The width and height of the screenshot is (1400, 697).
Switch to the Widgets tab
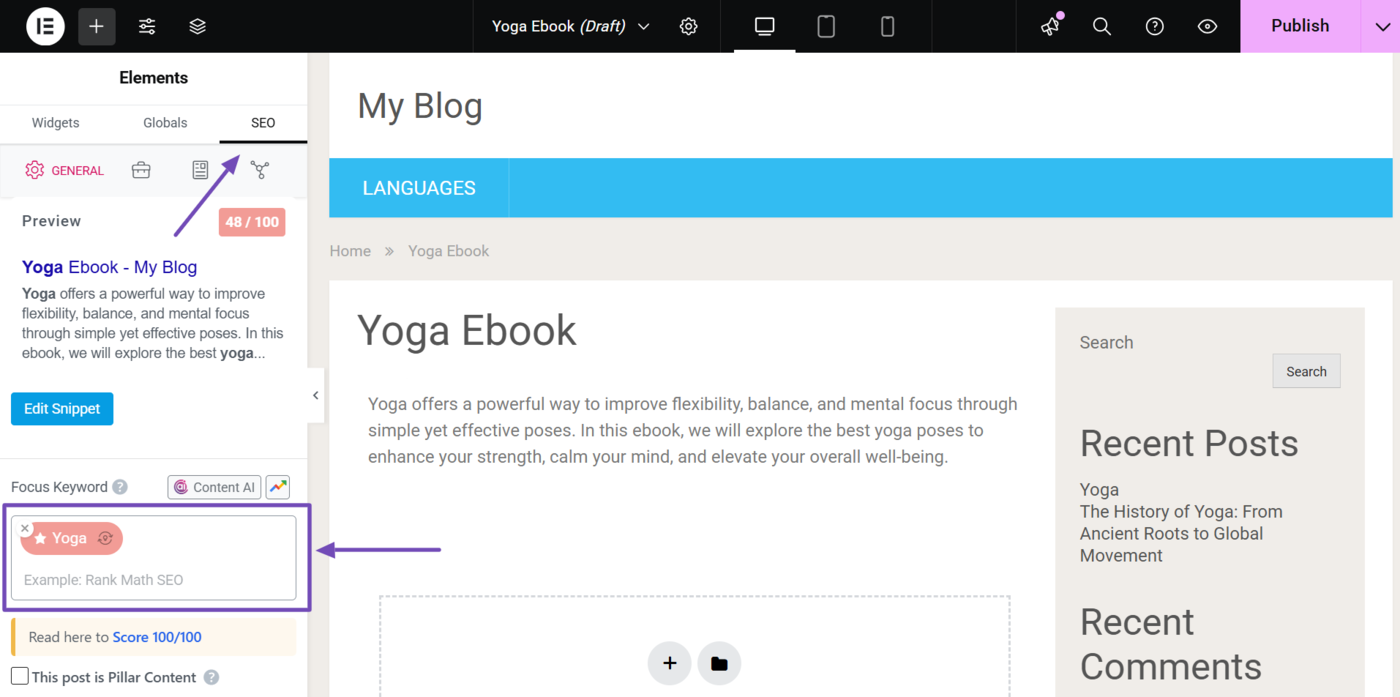(55, 123)
